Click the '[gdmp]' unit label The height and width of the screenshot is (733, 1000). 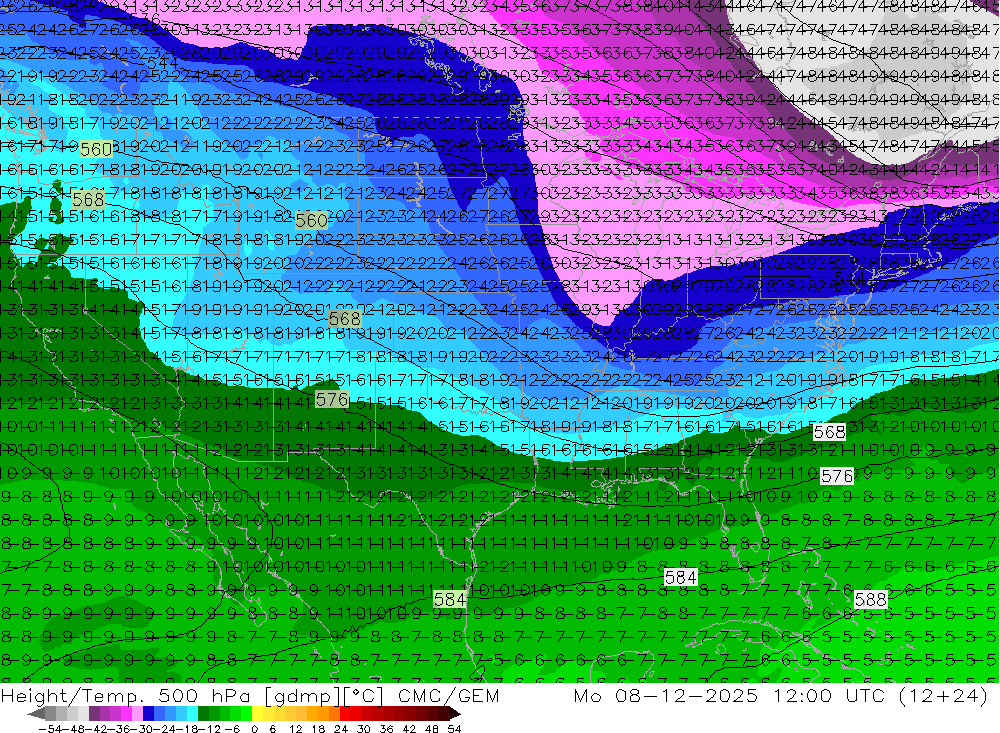point(303,696)
